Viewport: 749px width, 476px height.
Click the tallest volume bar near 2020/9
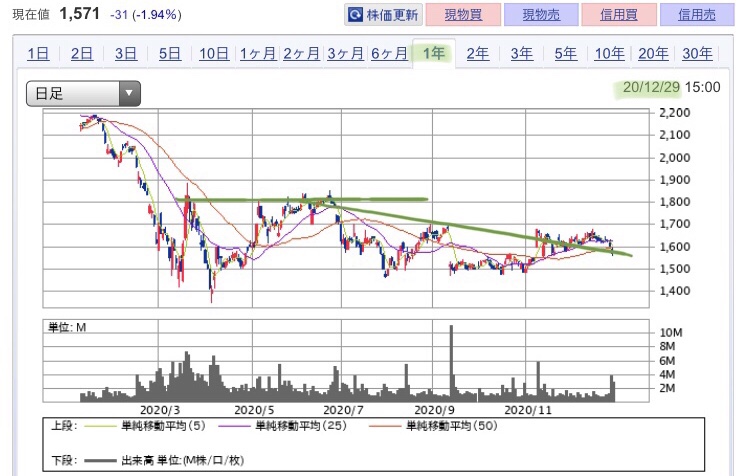(x=451, y=363)
